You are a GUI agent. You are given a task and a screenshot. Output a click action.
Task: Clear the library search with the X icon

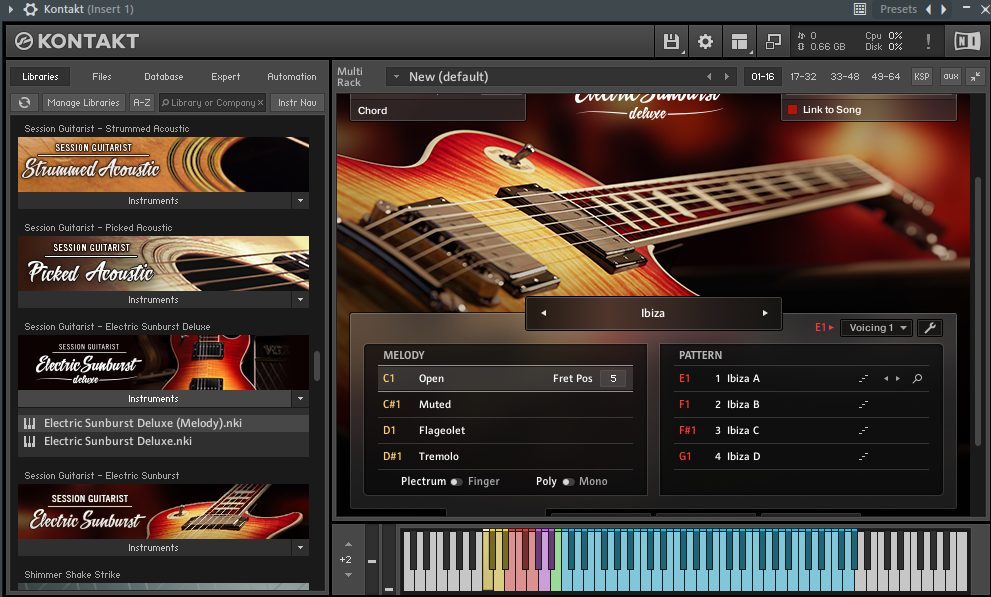(x=260, y=102)
